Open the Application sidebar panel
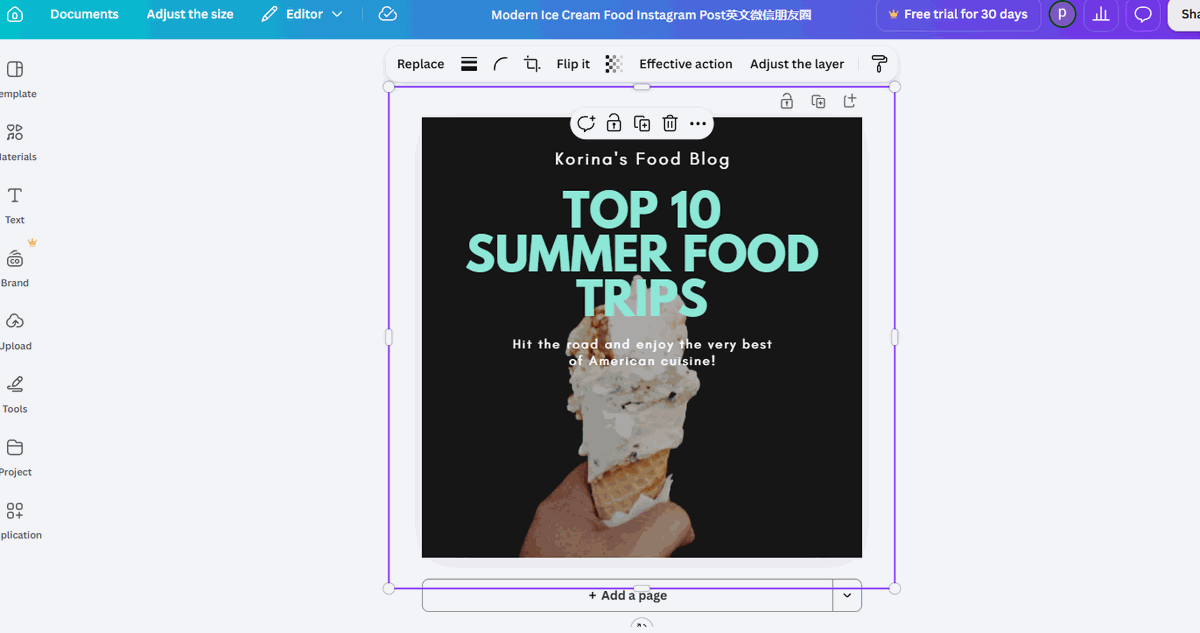This screenshot has height=633, width=1200. click(15, 520)
